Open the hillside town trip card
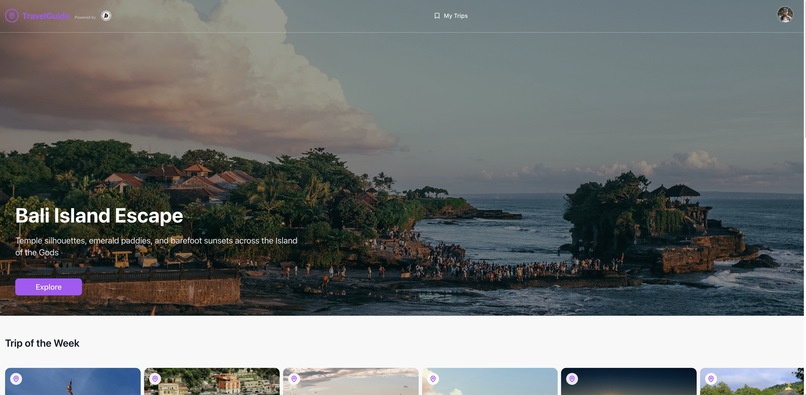Screen dimensions: 806x395 212,382
